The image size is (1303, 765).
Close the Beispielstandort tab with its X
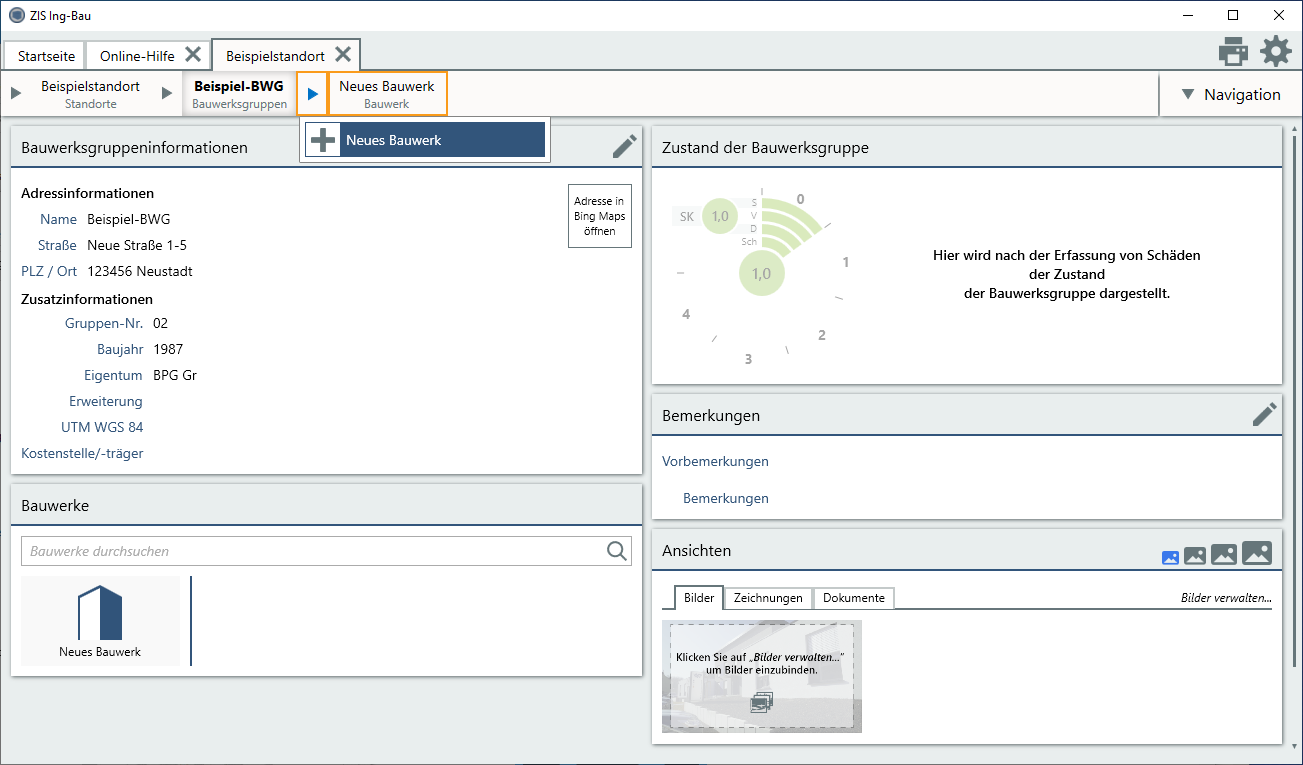pyautogui.click(x=343, y=54)
